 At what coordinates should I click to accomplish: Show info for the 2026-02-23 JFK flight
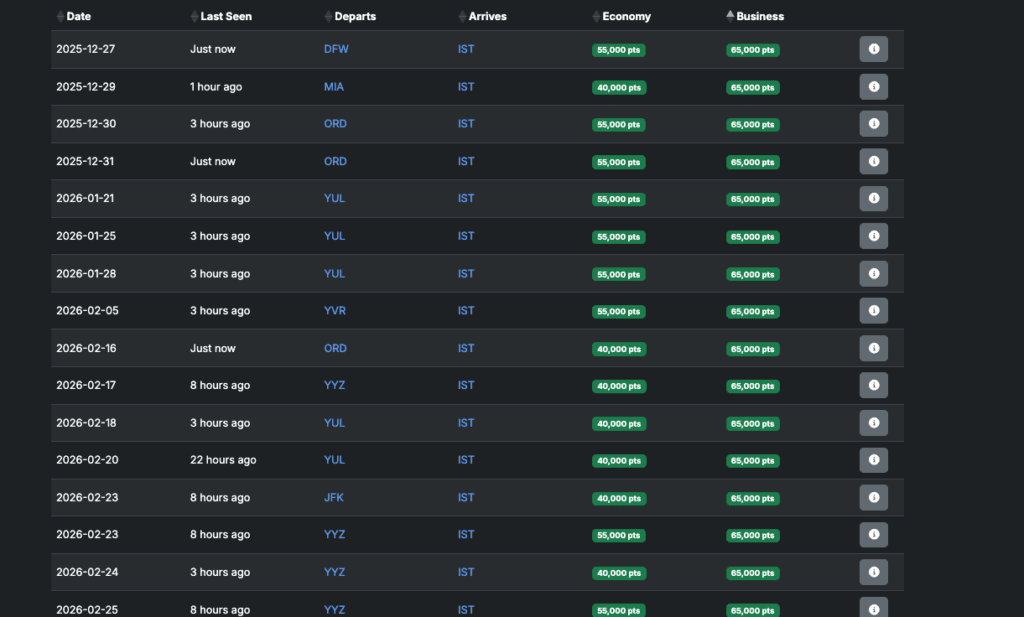click(873, 498)
